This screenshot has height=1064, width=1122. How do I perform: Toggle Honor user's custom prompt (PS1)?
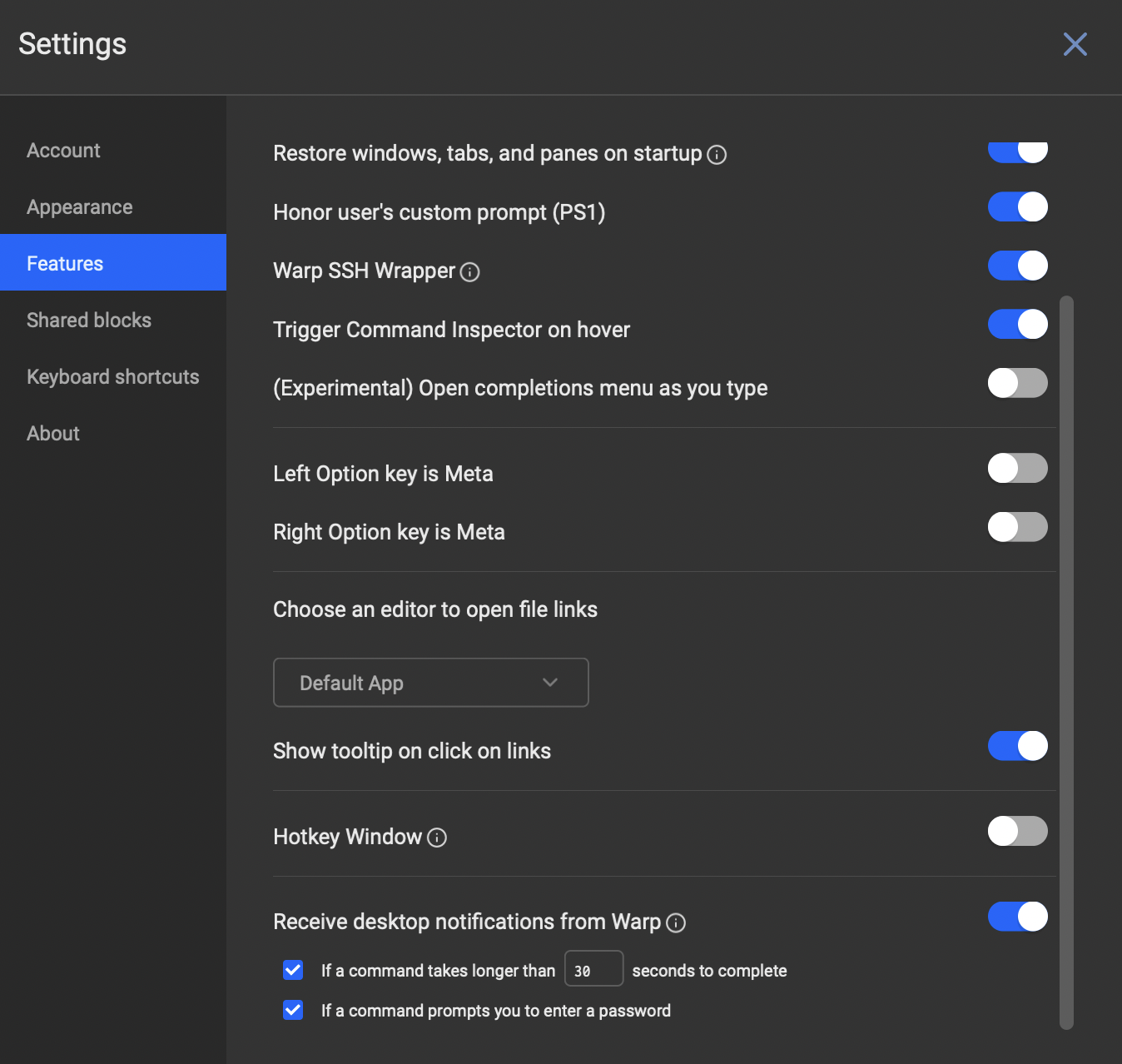[1017, 207]
